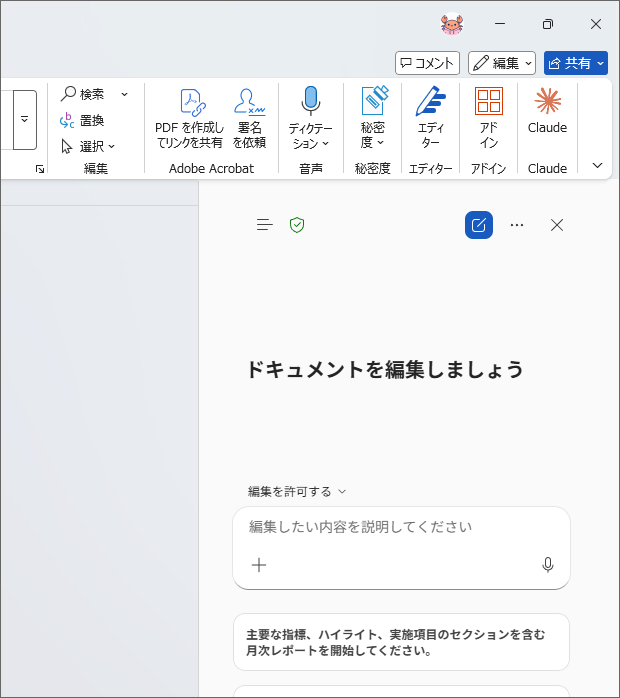620x698 pixels.
Task: Open the styles pane dialog launcher
Action: [x=40, y=169]
